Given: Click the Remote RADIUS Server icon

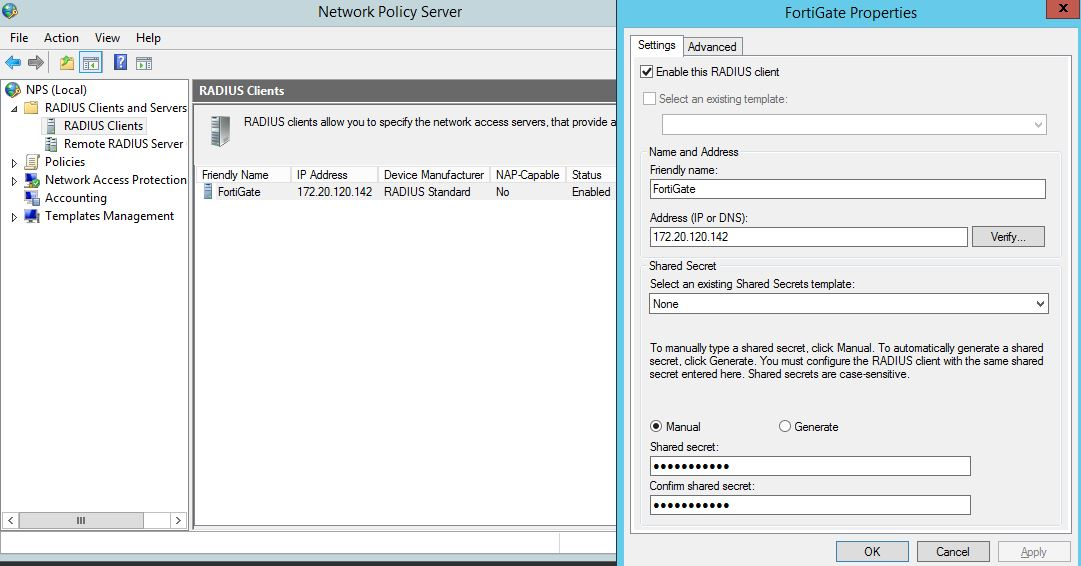Looking at the screenshot, I should (x=51, y=143).
